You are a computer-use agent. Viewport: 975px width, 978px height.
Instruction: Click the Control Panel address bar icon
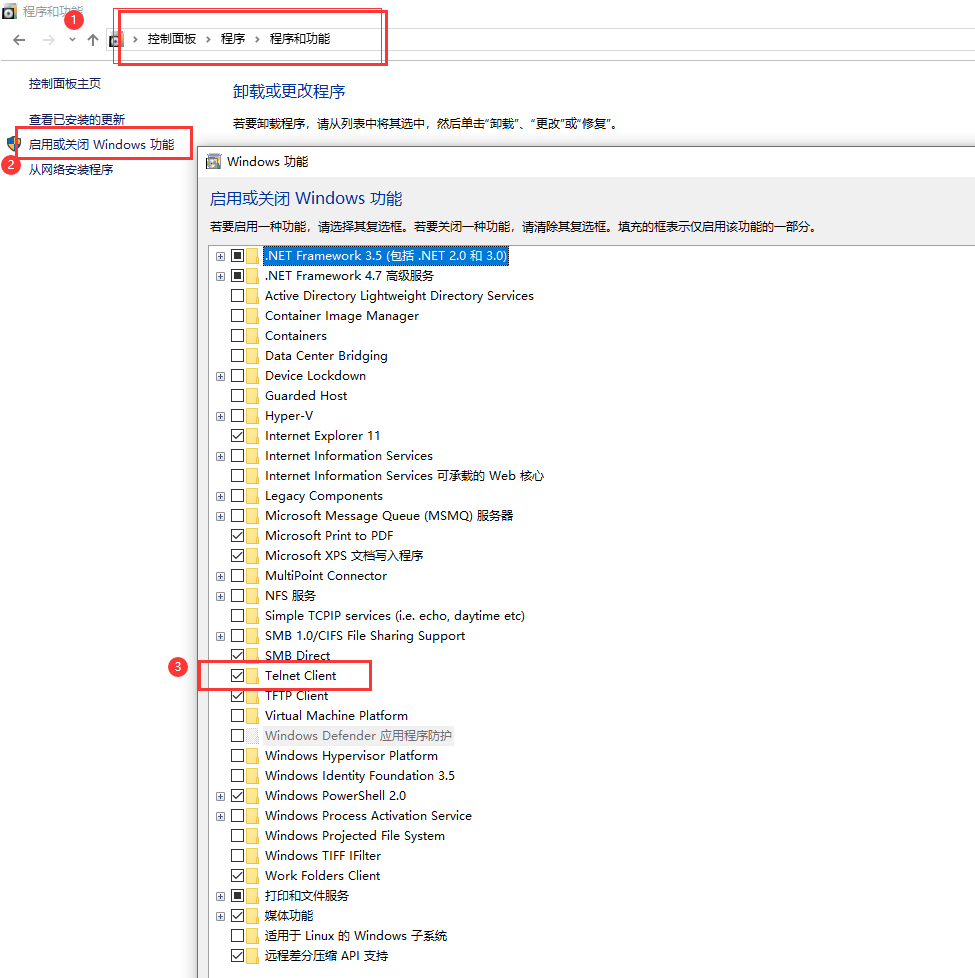(x=116, y=40)
